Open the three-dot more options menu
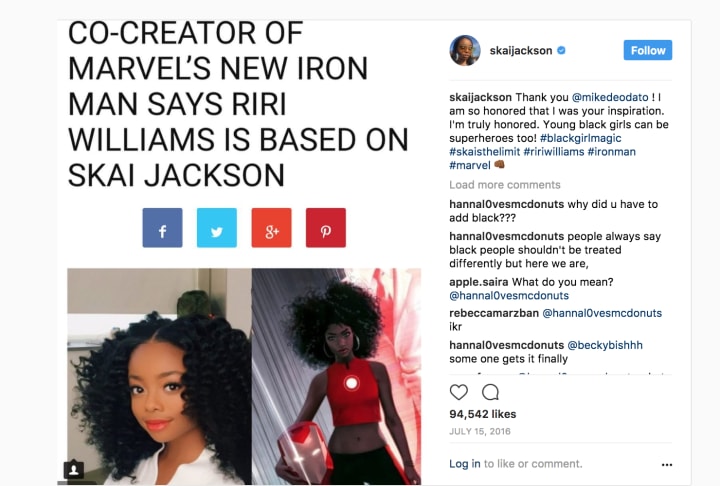 [x=667, y=465]
